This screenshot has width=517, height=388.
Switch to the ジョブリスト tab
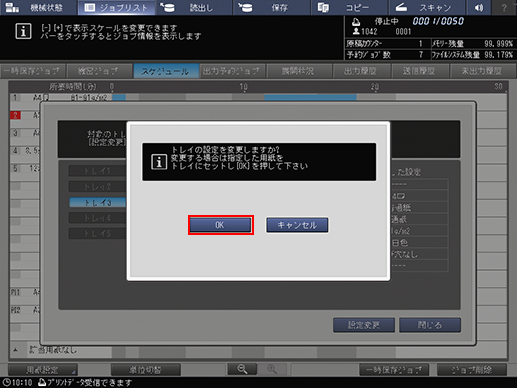116,7
